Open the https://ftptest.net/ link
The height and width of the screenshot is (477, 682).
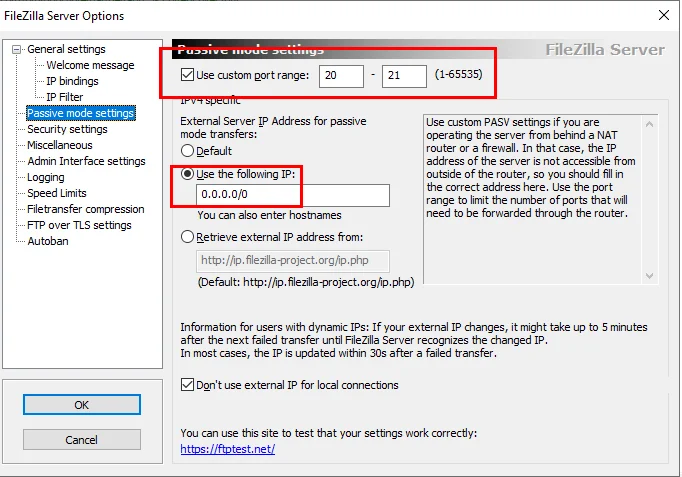click(x=227, y=449)
